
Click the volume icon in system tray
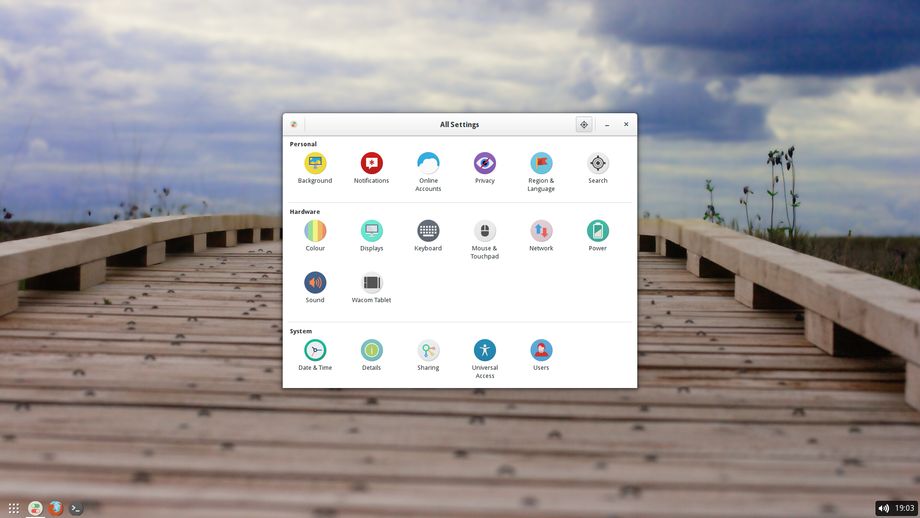884,508
